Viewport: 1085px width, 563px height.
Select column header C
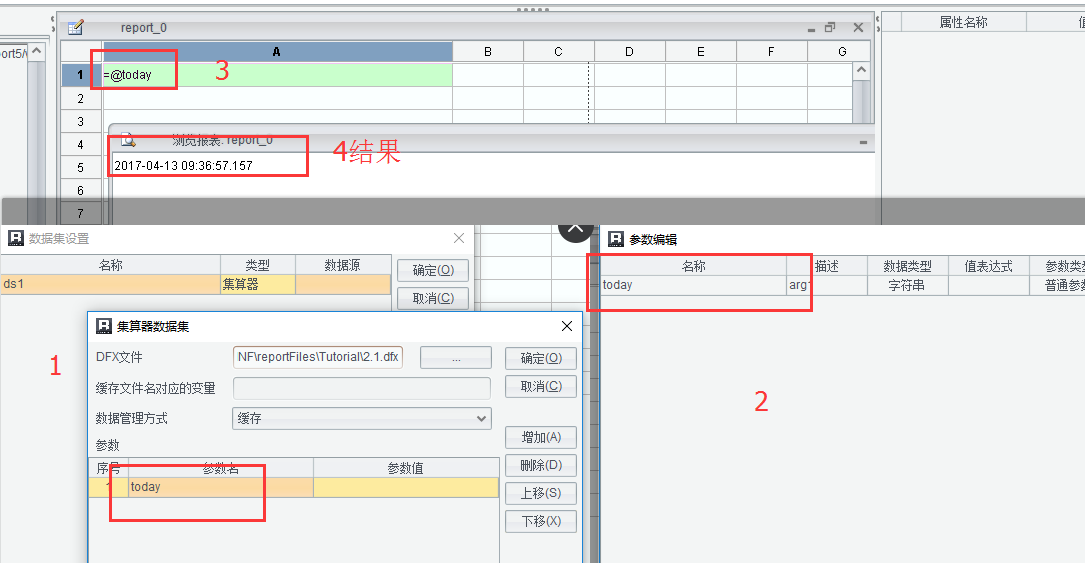tap(558, 52)
